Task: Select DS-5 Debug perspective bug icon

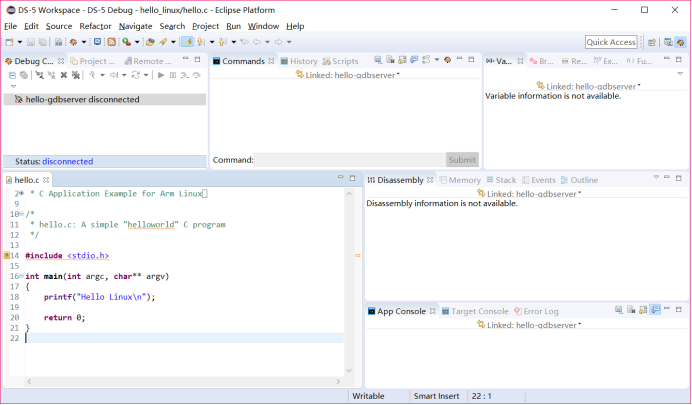Action: [x=681, y=42]
